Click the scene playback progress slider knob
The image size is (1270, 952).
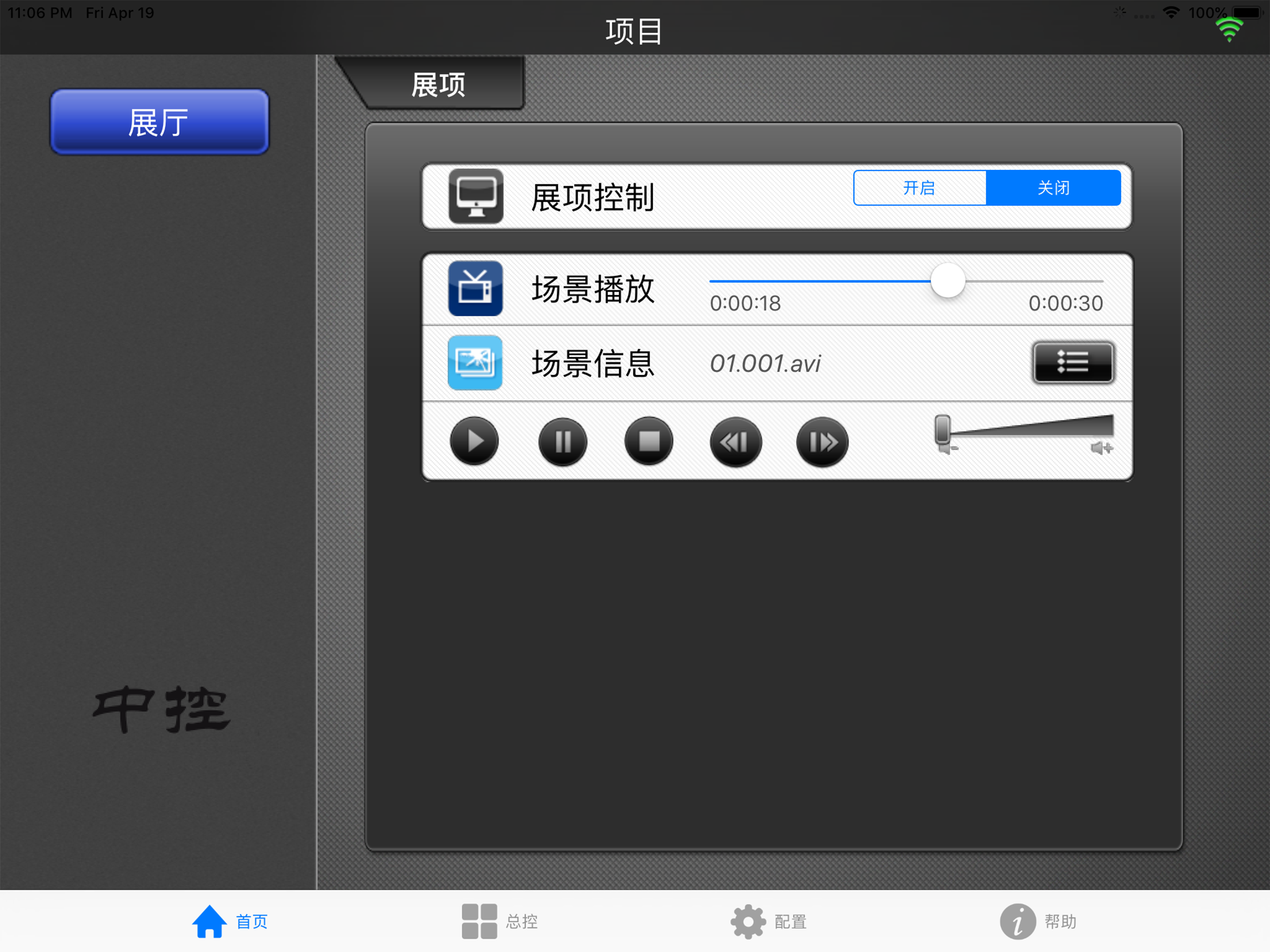[948, 281]
